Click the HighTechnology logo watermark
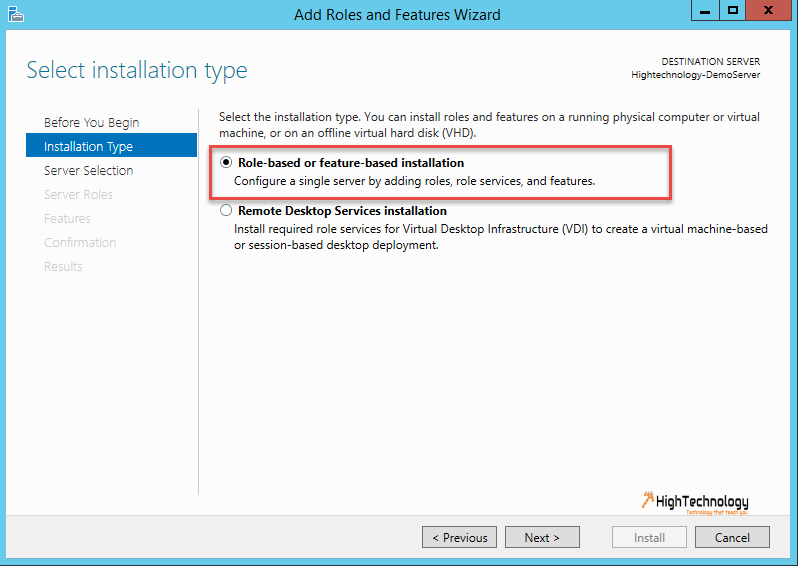798x566 pixels. pyautogui.click(x=695, y=503)
